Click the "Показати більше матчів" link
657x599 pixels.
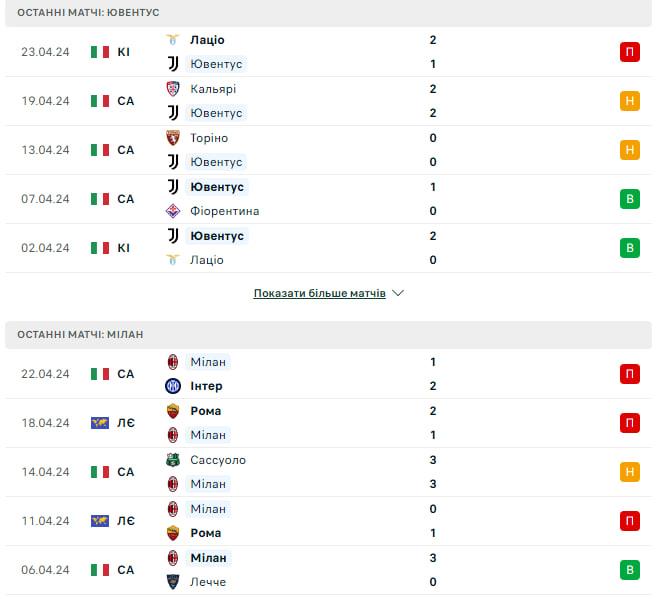[319, 294]
